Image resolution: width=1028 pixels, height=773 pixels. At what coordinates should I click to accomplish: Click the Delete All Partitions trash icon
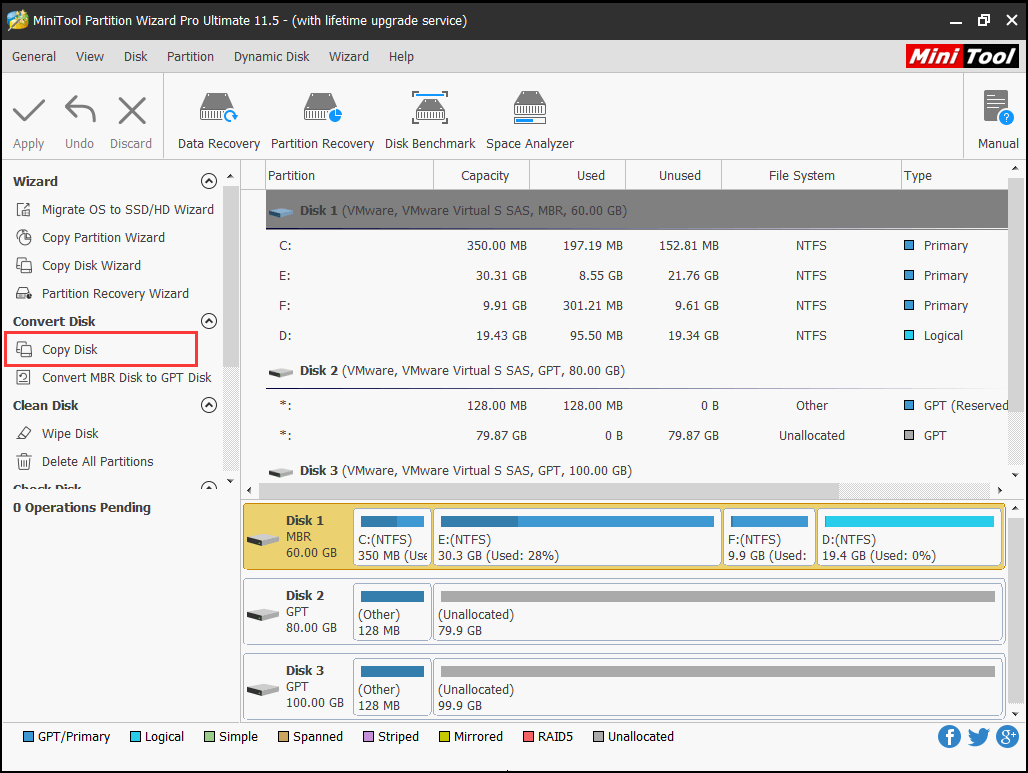[24, 462]
